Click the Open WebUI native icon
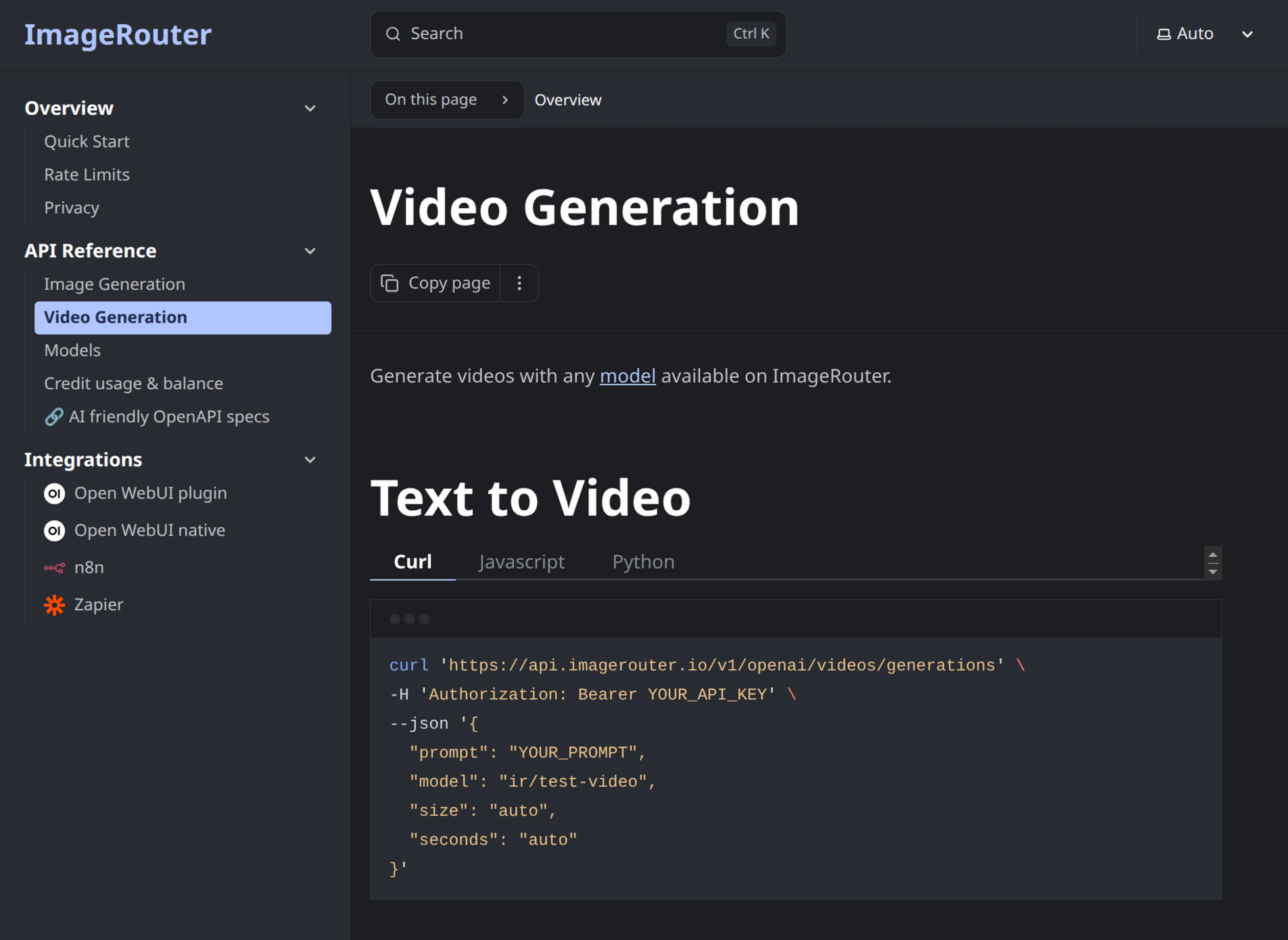1288x940 pixels. [x=54, y=530]
